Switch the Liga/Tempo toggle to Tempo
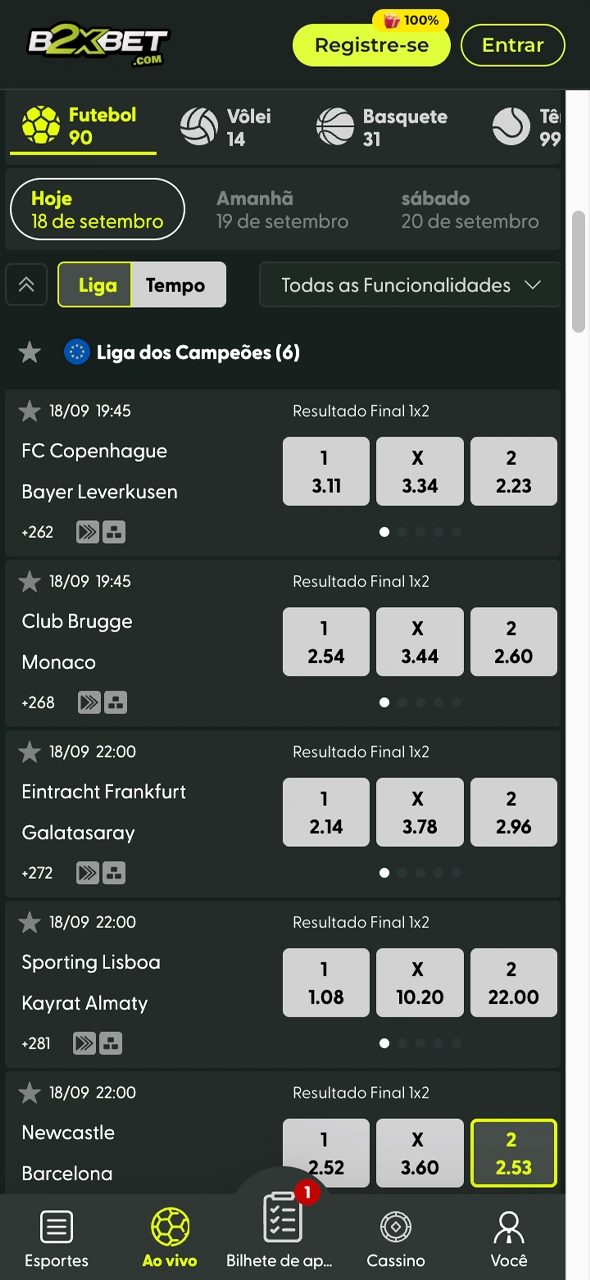Viewport: 590px width, 1280px height. tap(176, 285)
